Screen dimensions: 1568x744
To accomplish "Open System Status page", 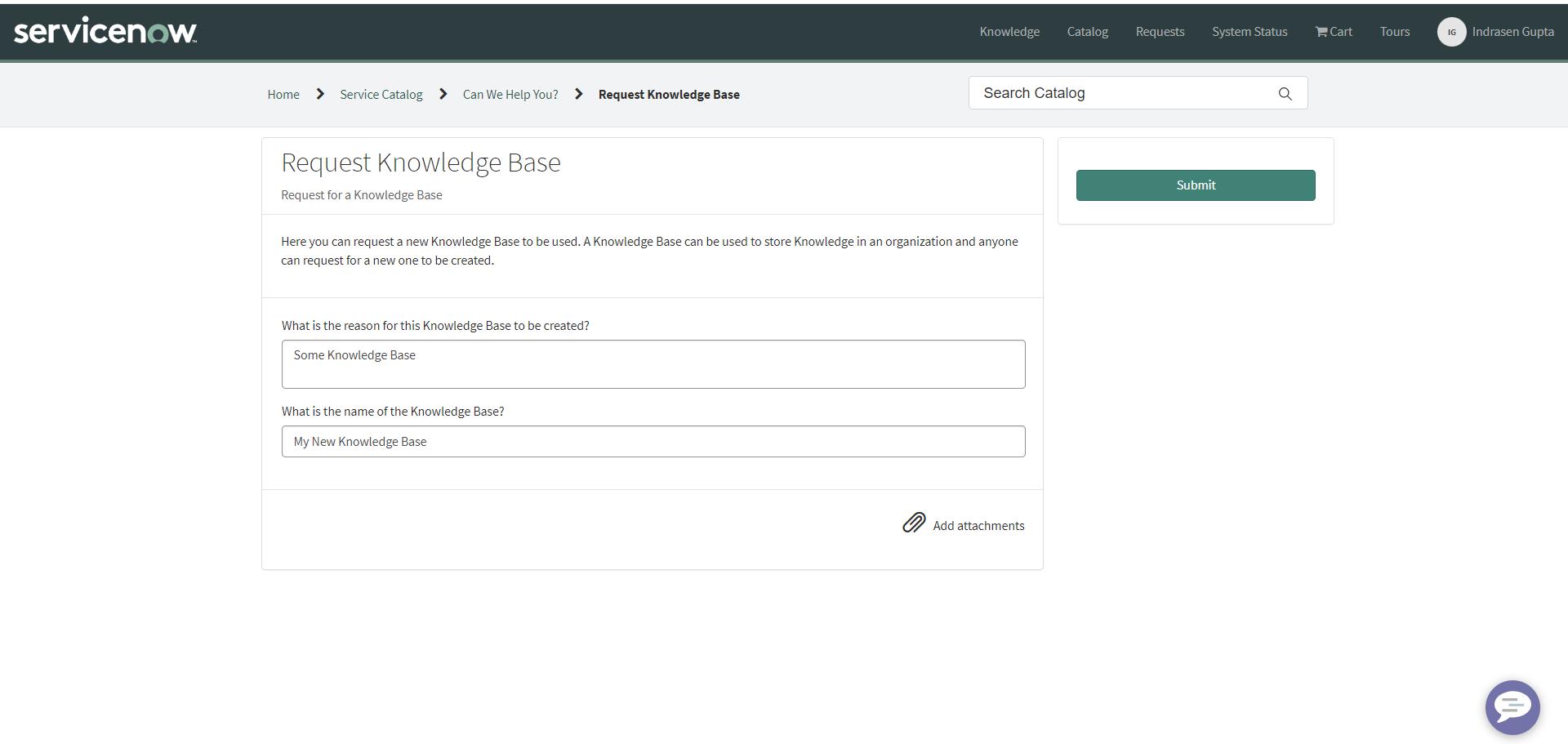I will [x=1249, y=32].
